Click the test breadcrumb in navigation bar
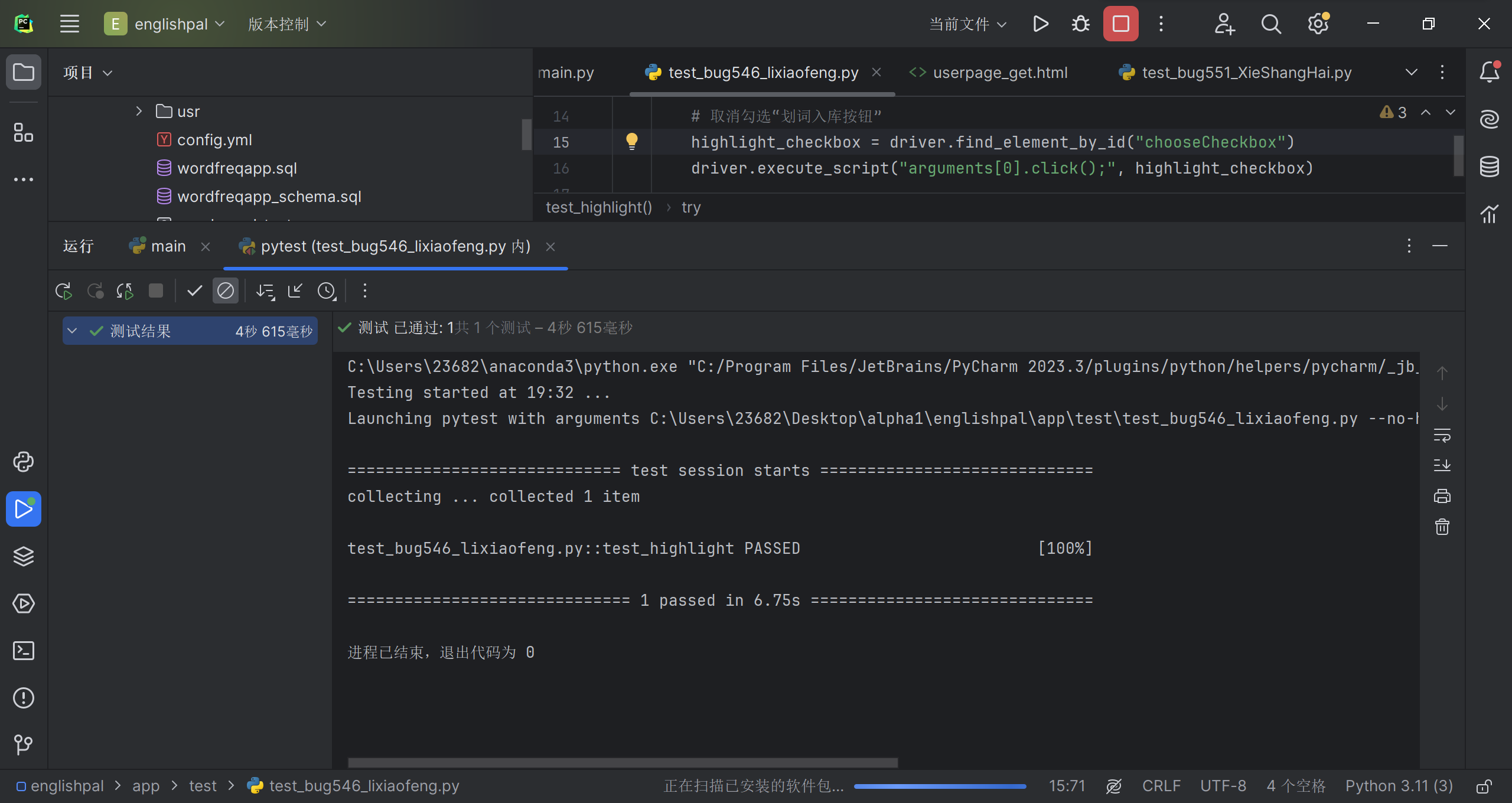The height and width of the screenshot is (803, 1512). tap(203, 786)
